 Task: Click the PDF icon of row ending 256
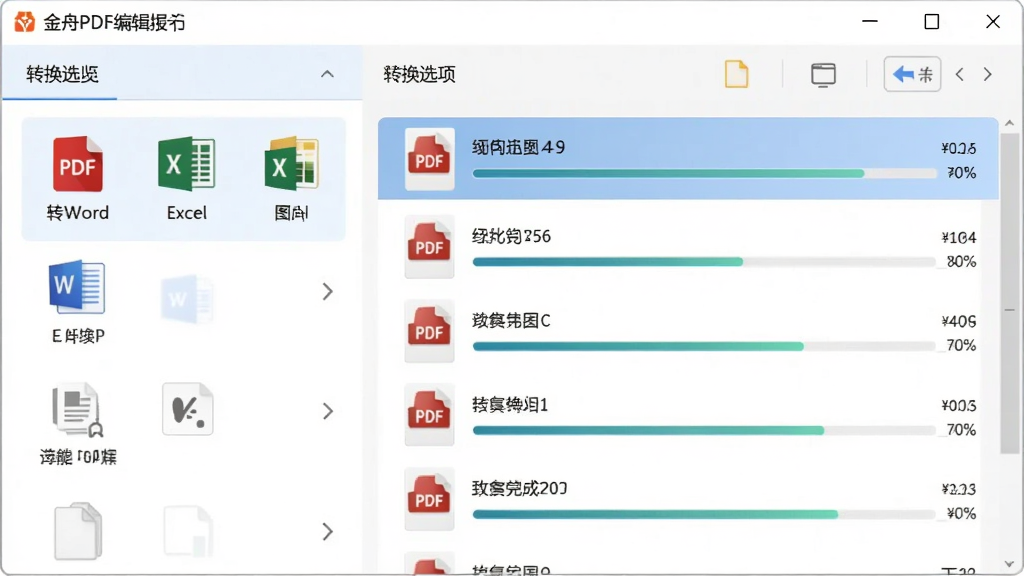click(x=429, y=246)
